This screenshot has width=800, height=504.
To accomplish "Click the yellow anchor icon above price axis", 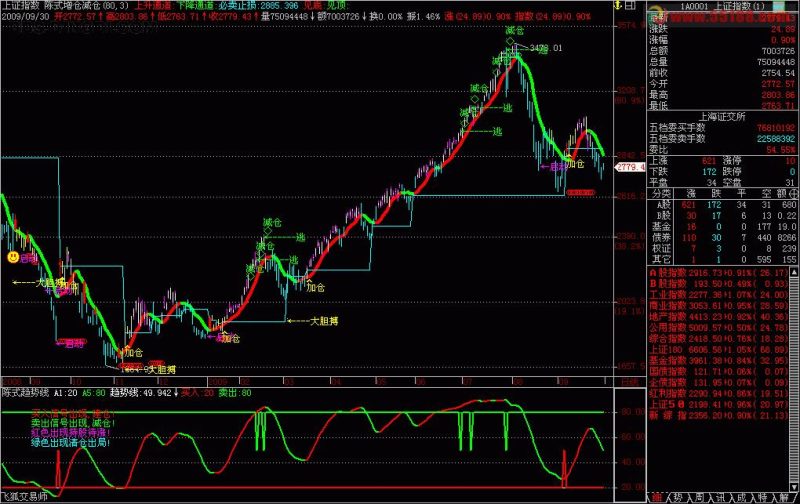I will point(618,5).
